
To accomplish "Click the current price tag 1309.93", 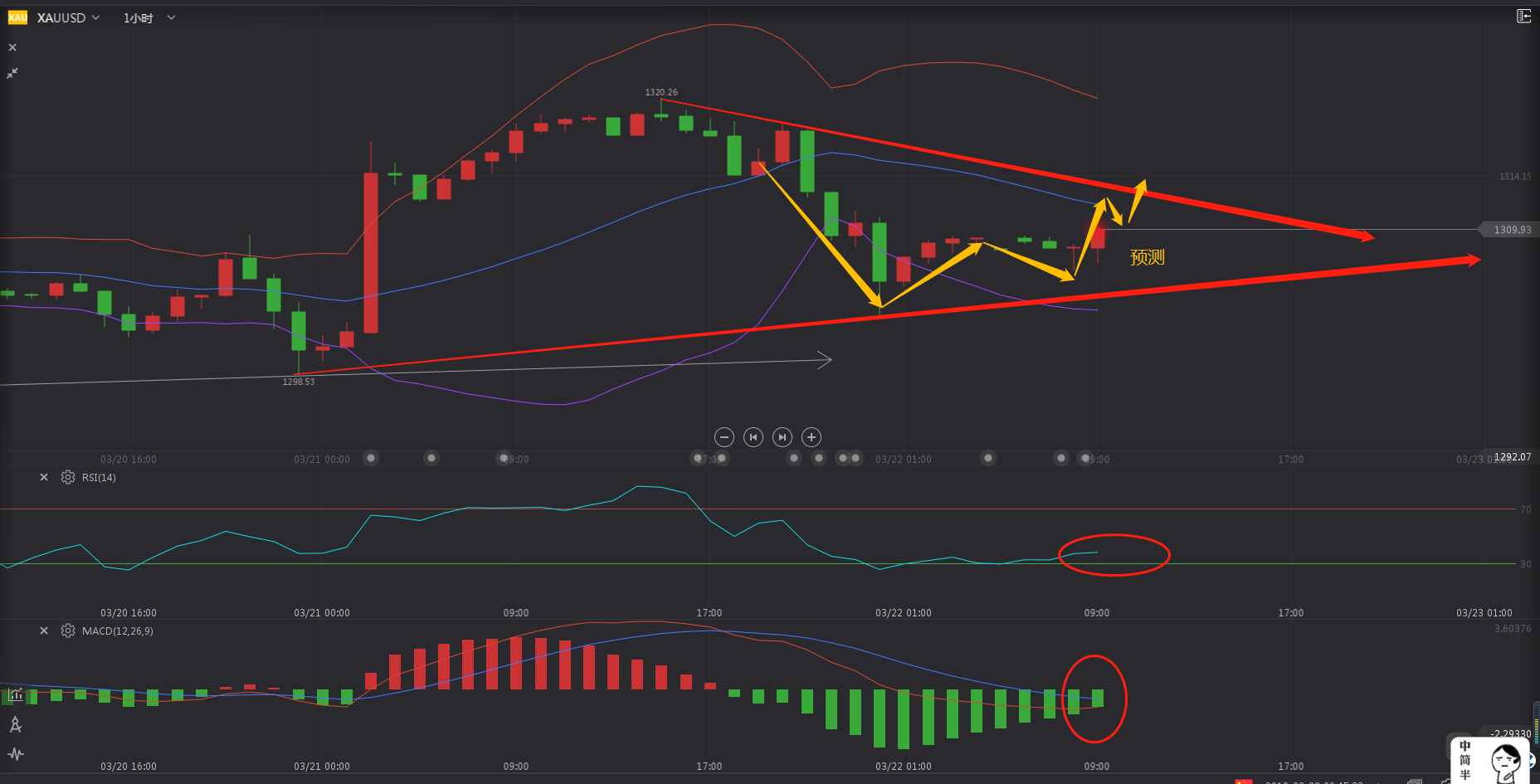I will click(x=1508, y=230).
